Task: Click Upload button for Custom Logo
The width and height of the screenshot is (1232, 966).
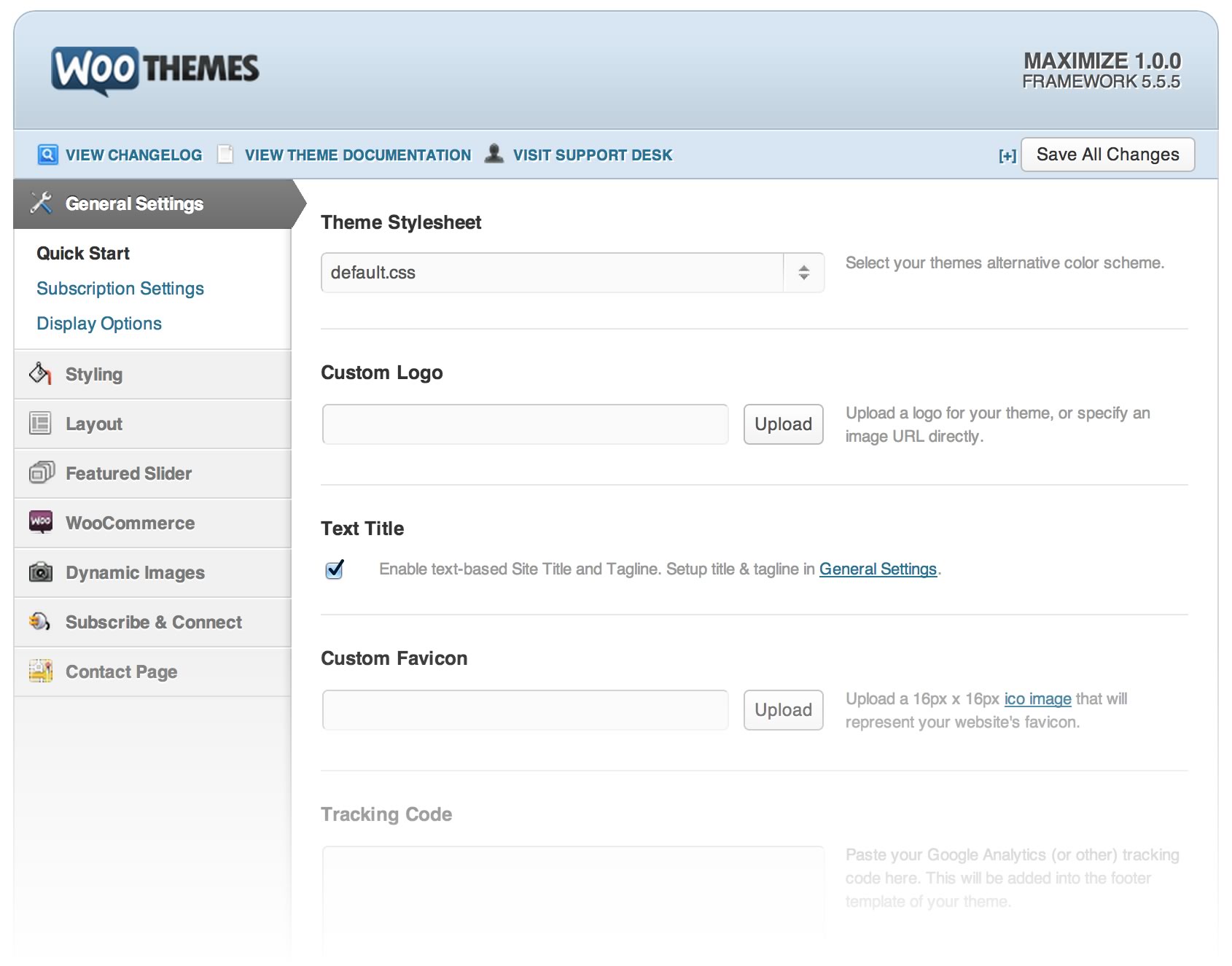Action: point(783,424)
